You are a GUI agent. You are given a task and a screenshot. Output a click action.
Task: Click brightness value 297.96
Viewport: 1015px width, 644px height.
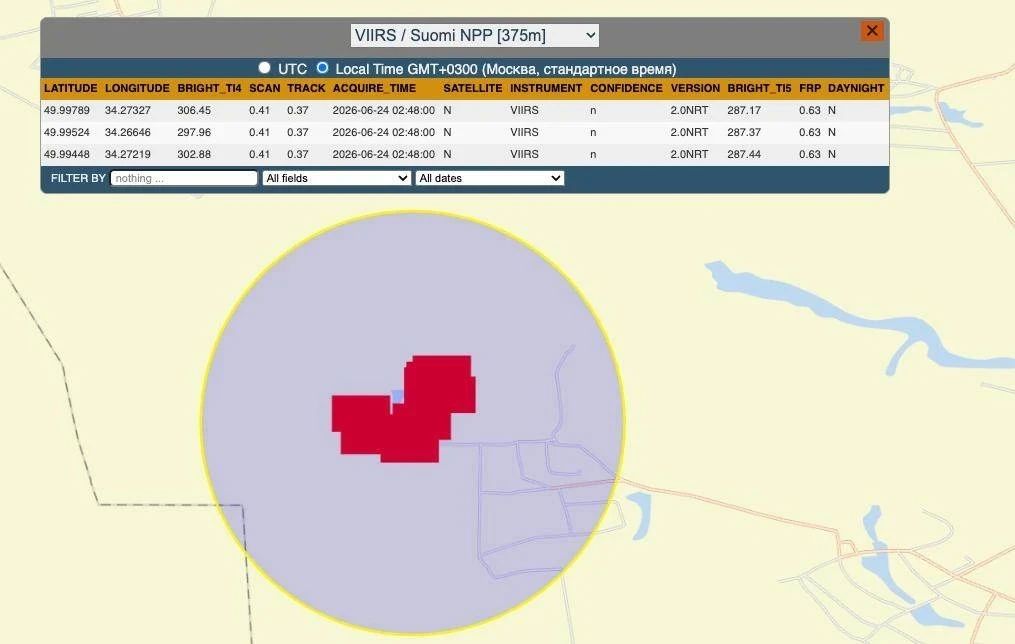pyautogui.click(x=194, y=132)
